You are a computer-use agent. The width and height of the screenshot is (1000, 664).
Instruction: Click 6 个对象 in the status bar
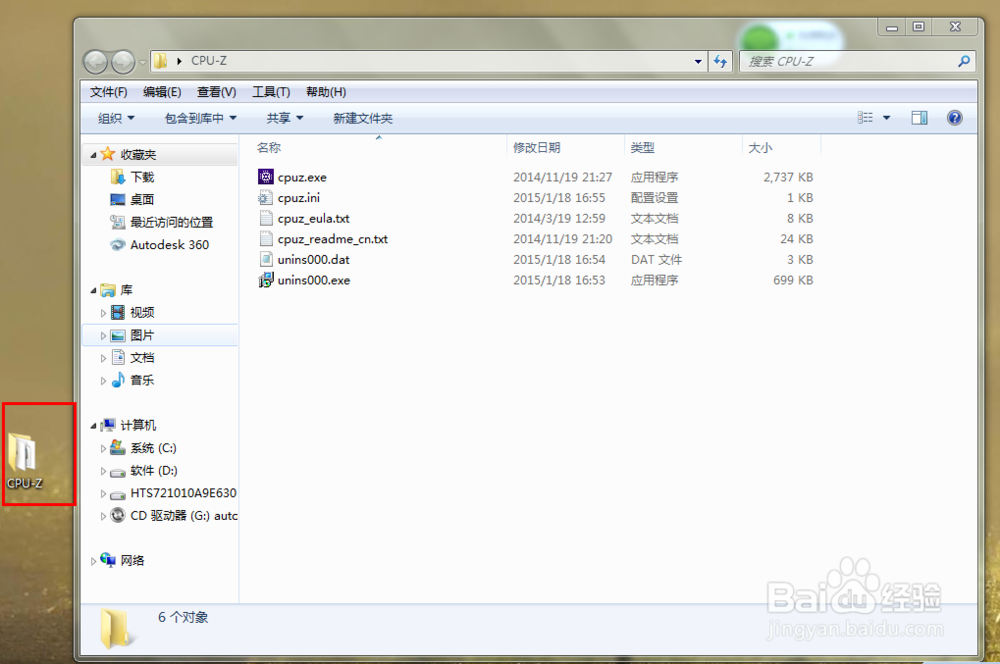[x=183, y=617]
